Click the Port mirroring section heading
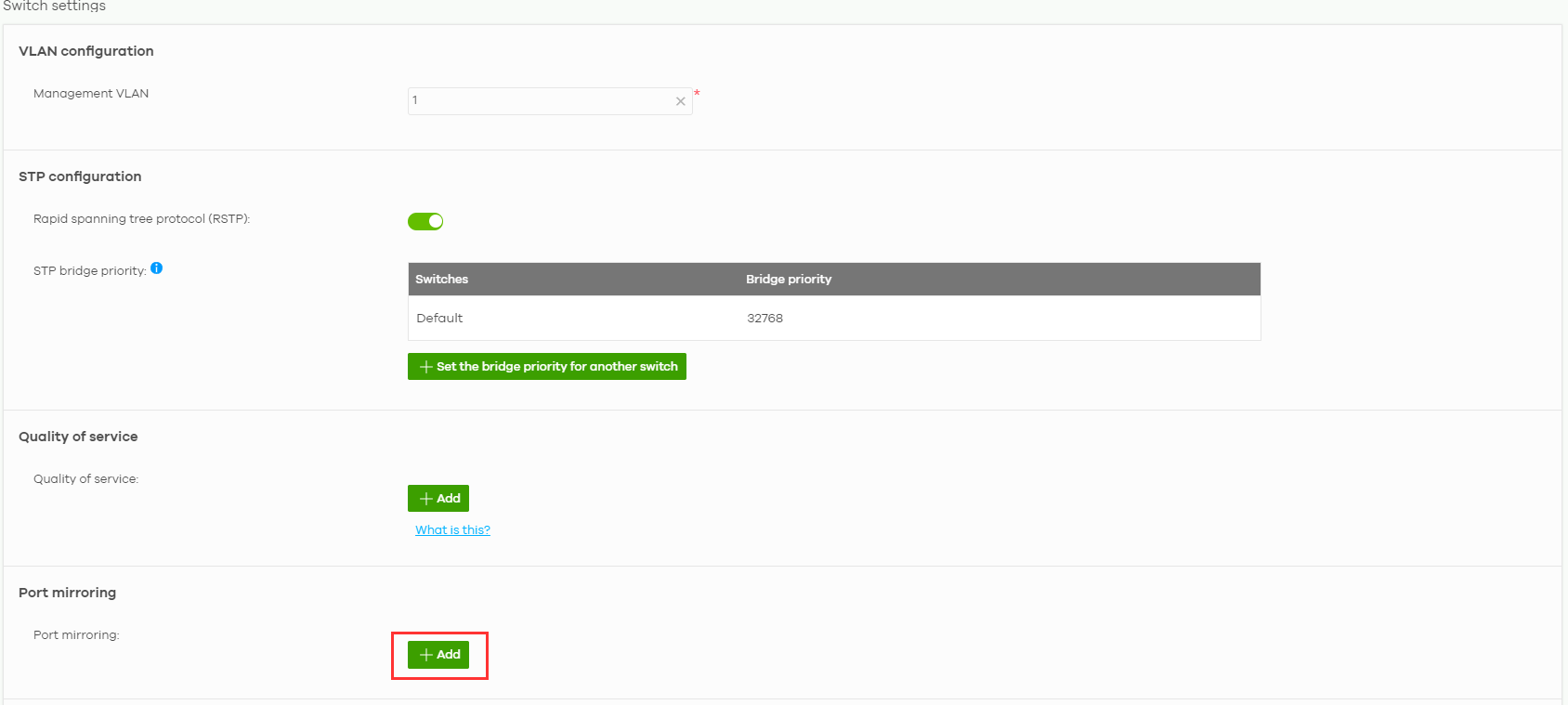 (67, 593)
